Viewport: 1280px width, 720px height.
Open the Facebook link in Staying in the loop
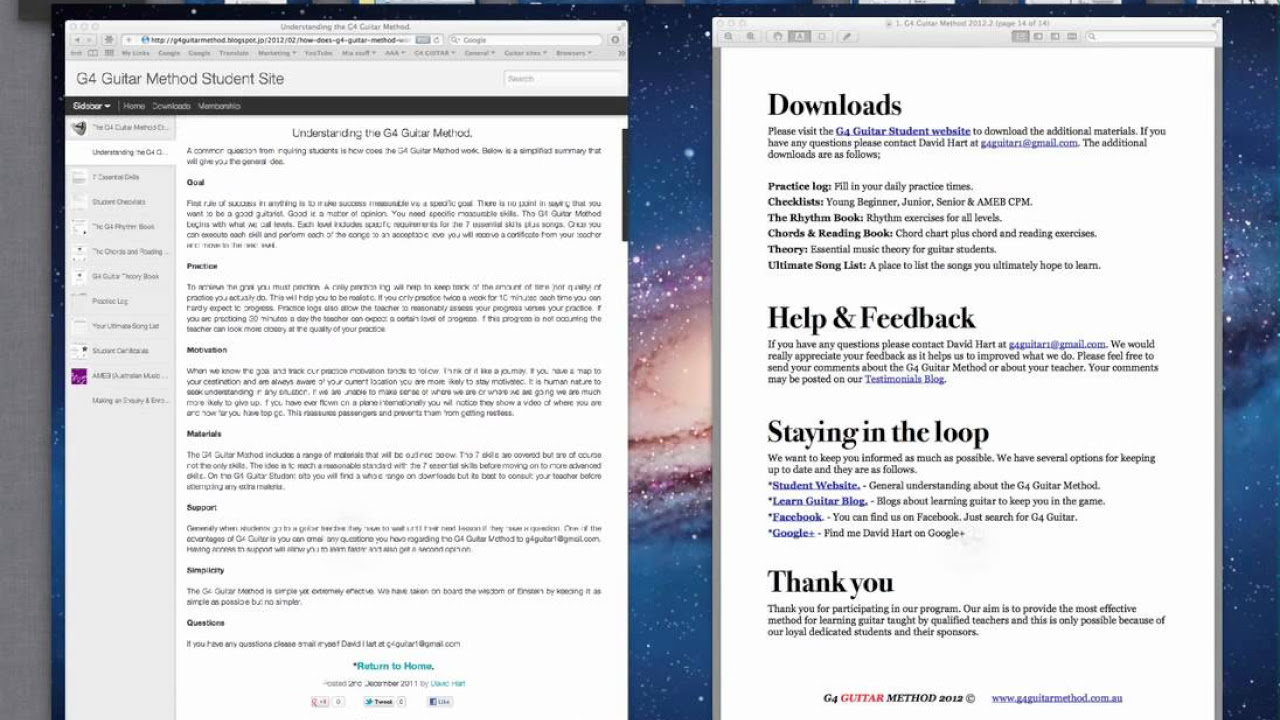pyautogui.click(x=796, y=517)
